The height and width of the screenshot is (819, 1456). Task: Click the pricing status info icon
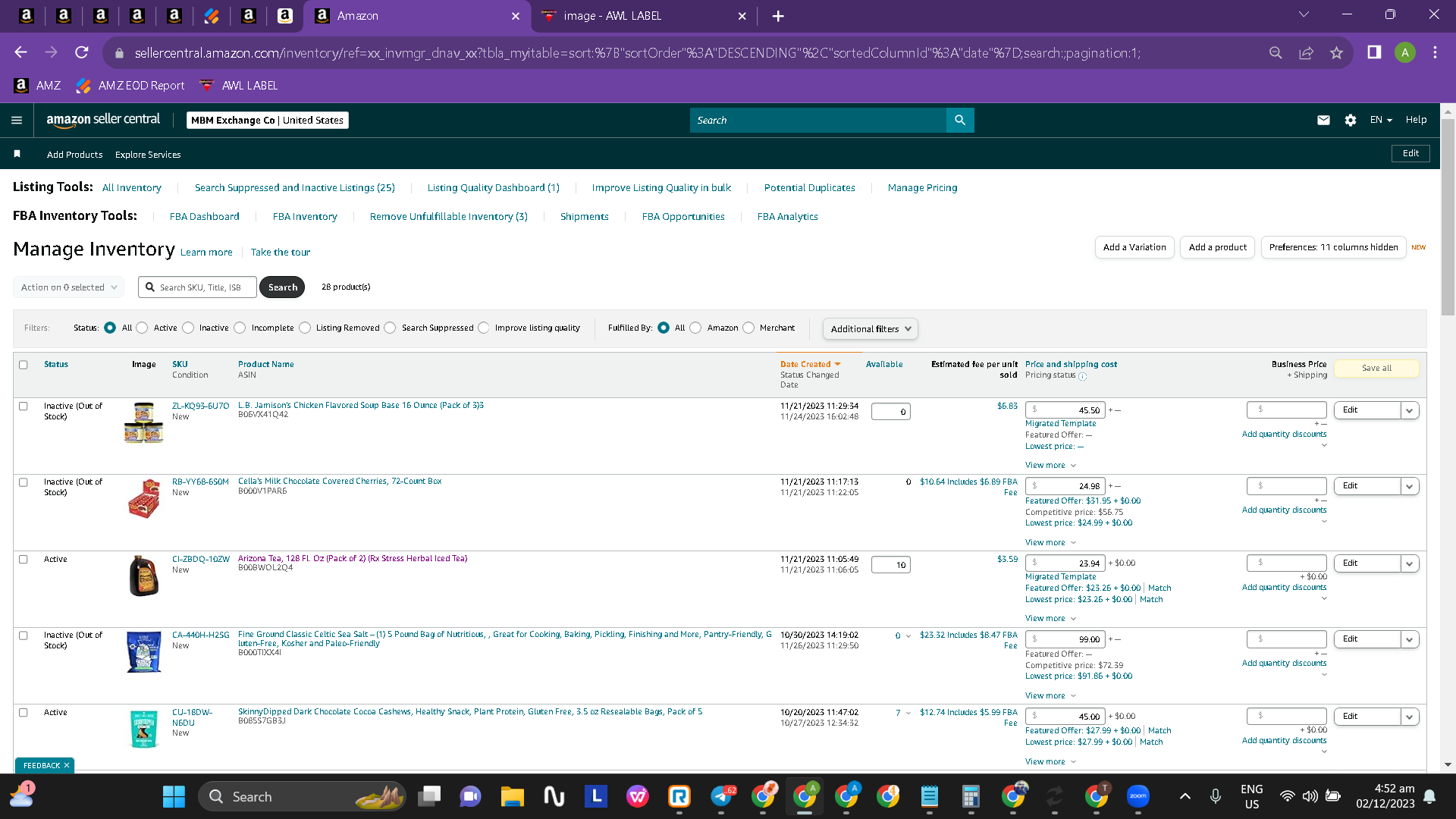(1083, 376)
